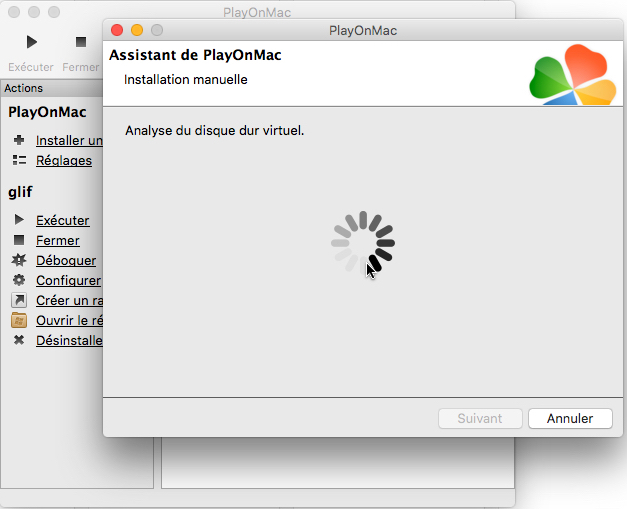Click the shortcut arrow icon beside Créer un ra

(x=19, y=300)
